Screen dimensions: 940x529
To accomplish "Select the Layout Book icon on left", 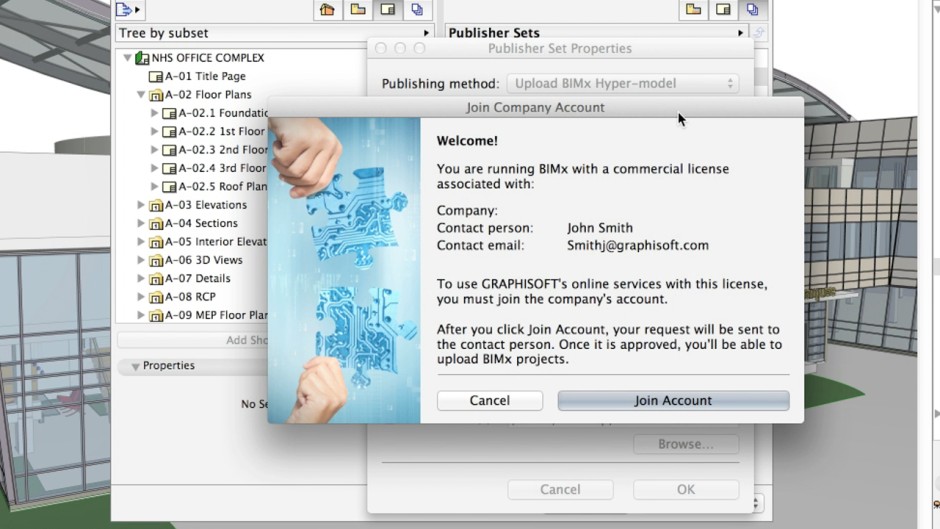I will [388, 9].
